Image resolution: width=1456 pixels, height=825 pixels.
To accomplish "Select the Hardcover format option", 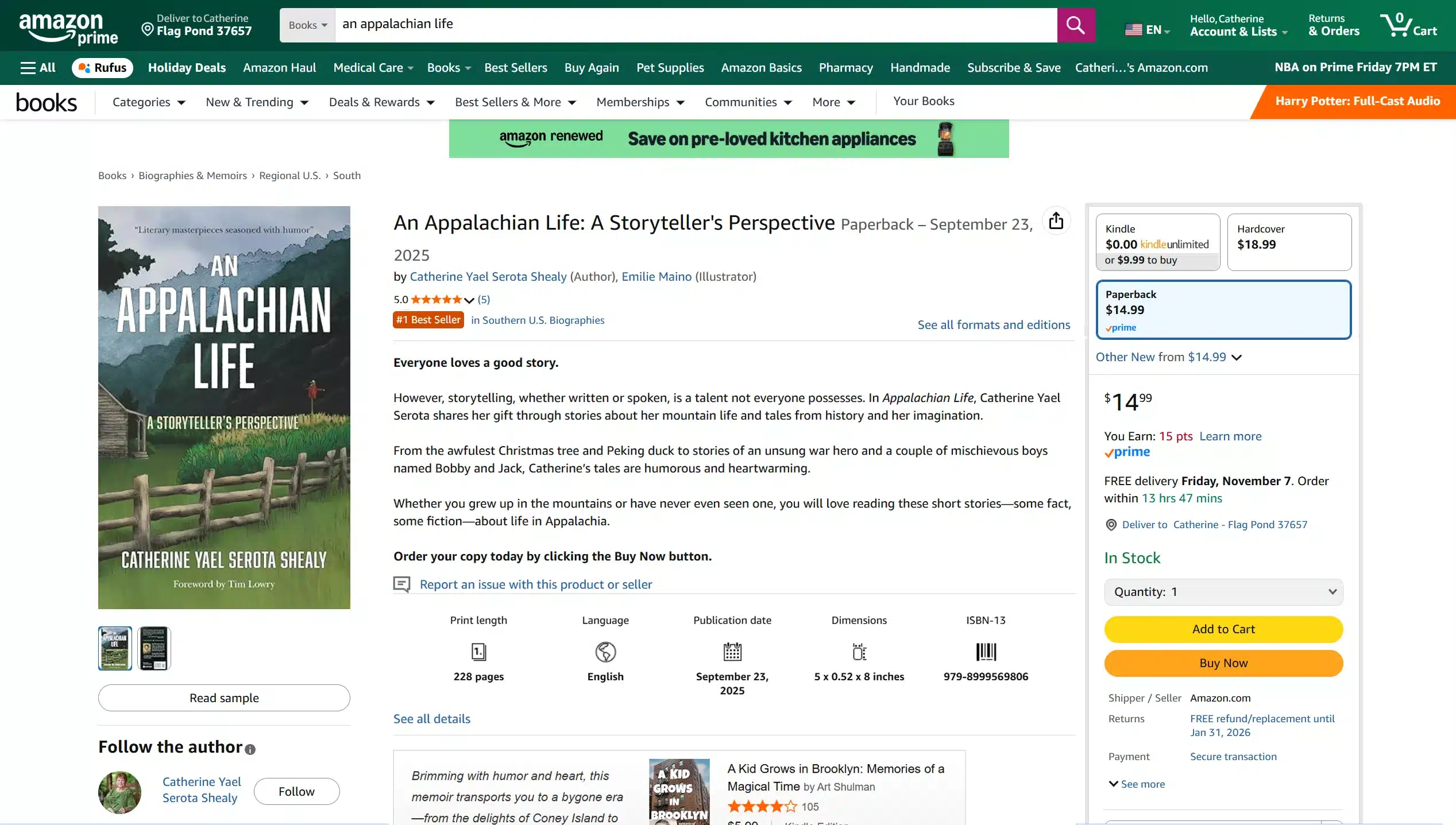I will pos(1289,242).
